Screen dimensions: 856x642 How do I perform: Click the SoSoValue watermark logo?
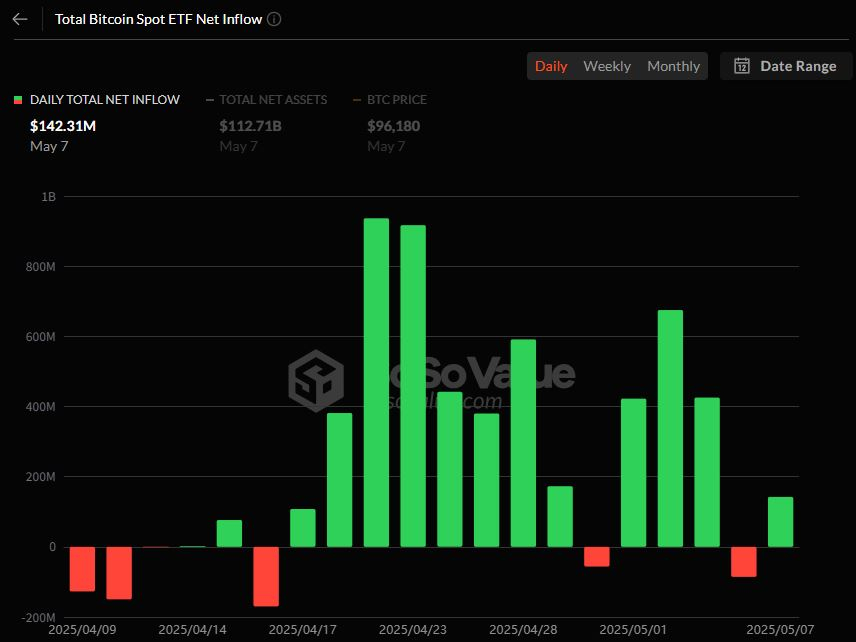(x=316, y=381)
